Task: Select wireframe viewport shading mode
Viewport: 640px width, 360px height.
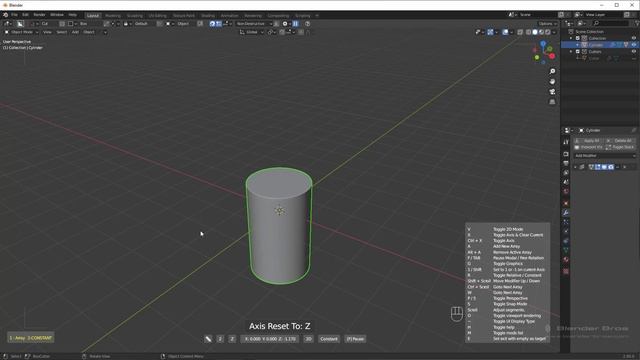Action: tap(529, 32)
